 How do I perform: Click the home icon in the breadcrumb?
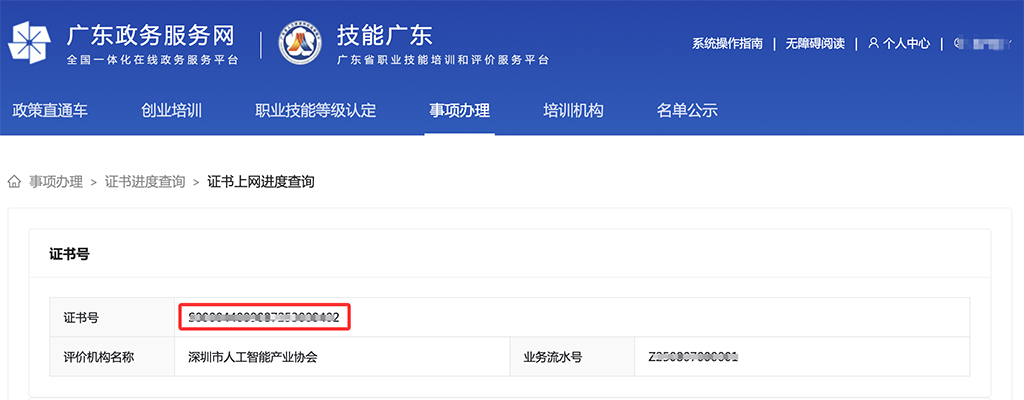click(15, 182)
